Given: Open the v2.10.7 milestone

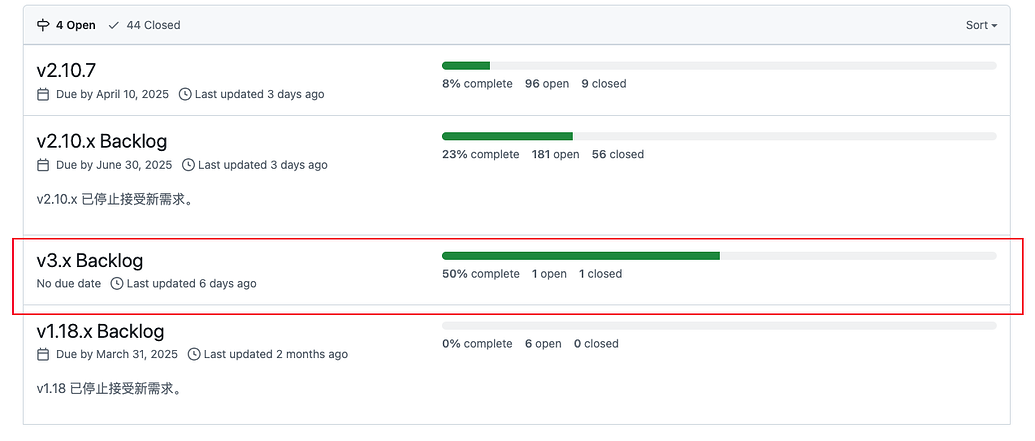Looking at the screenshot, I should [x=66, y=70].
